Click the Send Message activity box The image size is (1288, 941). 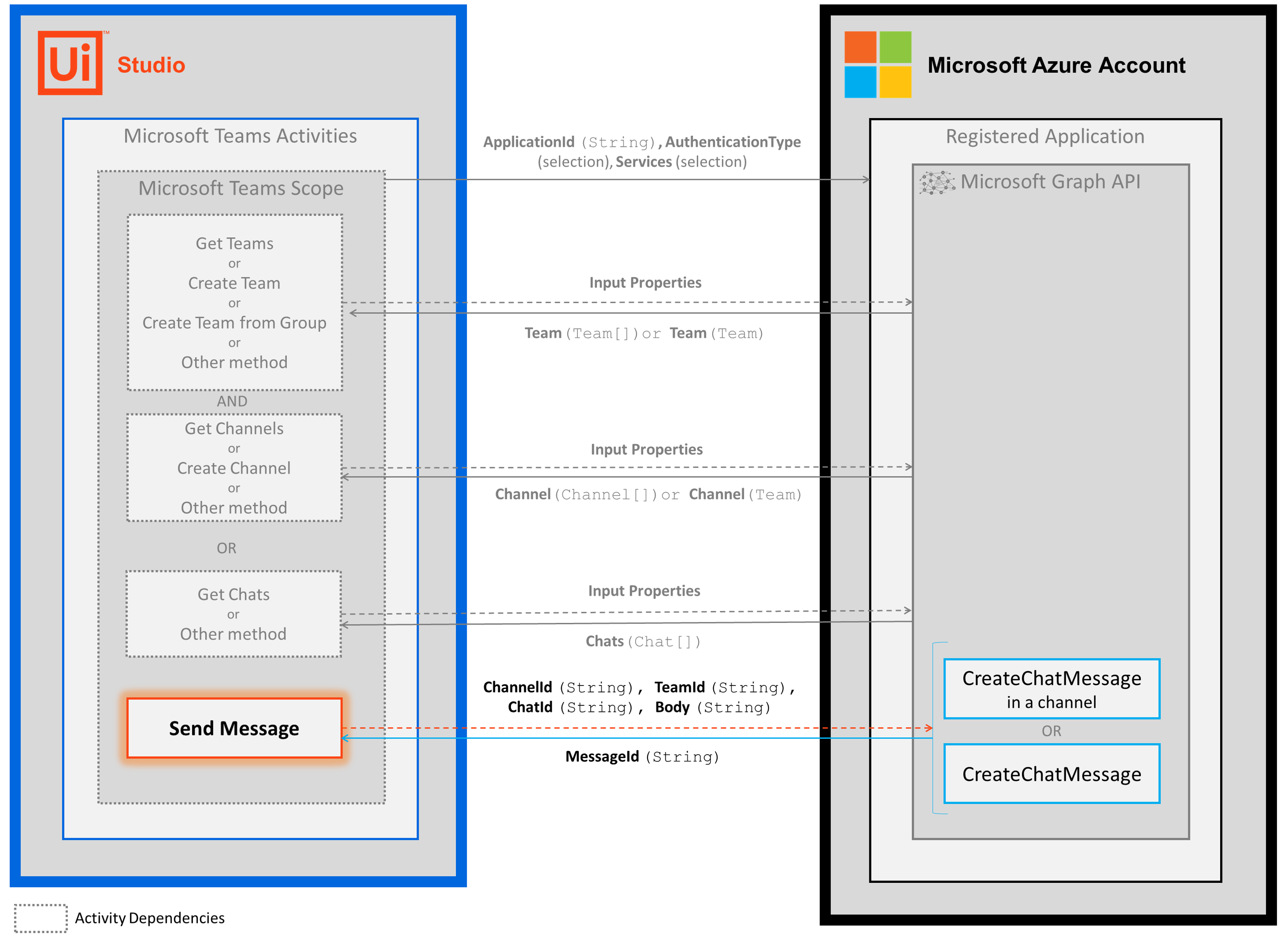(x=234, y=728)
